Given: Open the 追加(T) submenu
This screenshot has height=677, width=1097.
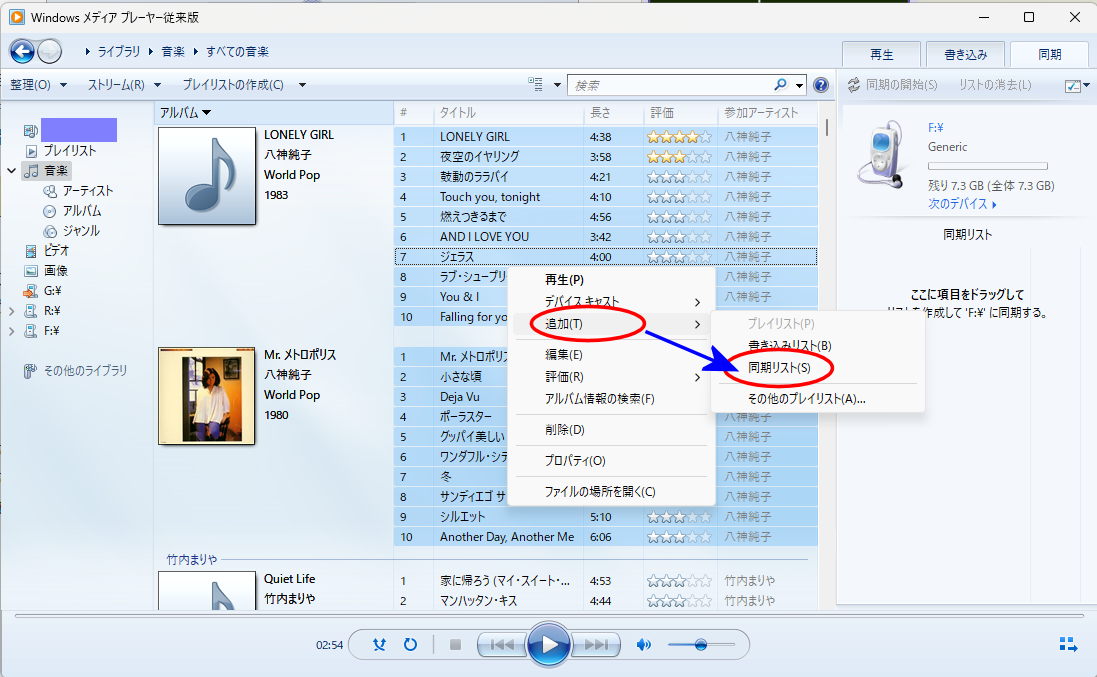Looking at the screenshot, I should click(610, 324).
